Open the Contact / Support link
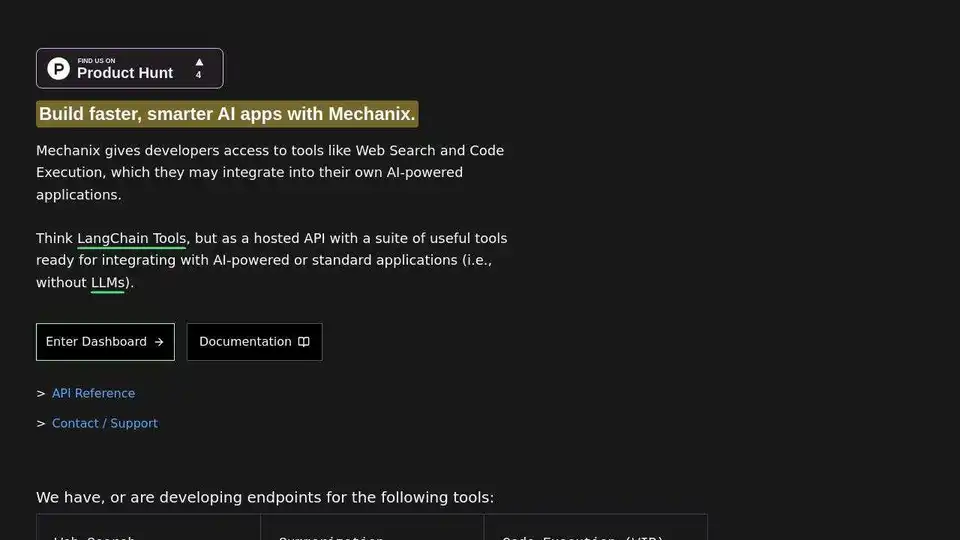Screen dimensions: 960x540 pos(105,423)
